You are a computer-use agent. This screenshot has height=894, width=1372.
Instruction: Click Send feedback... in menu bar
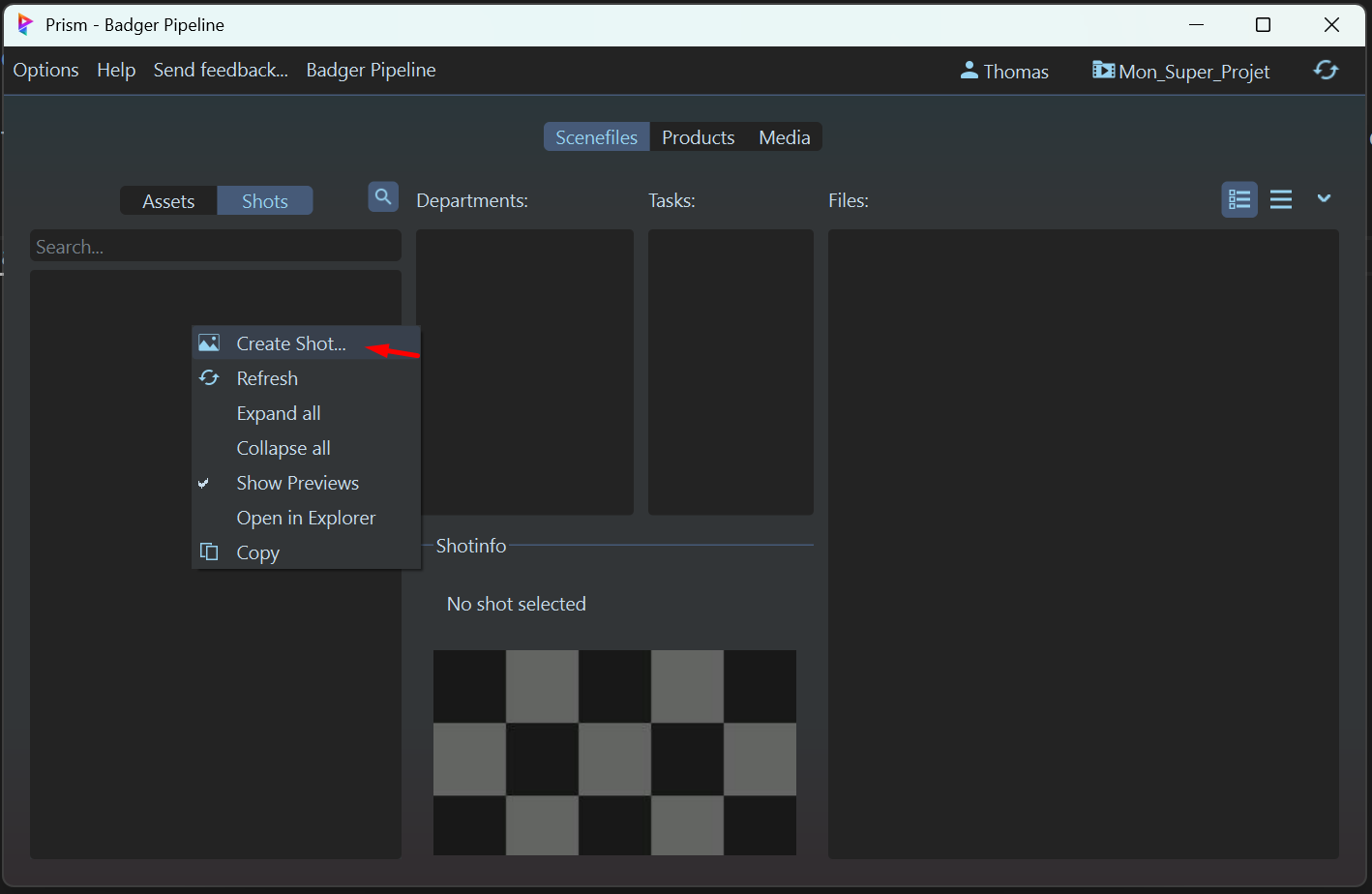pos(221,71)
